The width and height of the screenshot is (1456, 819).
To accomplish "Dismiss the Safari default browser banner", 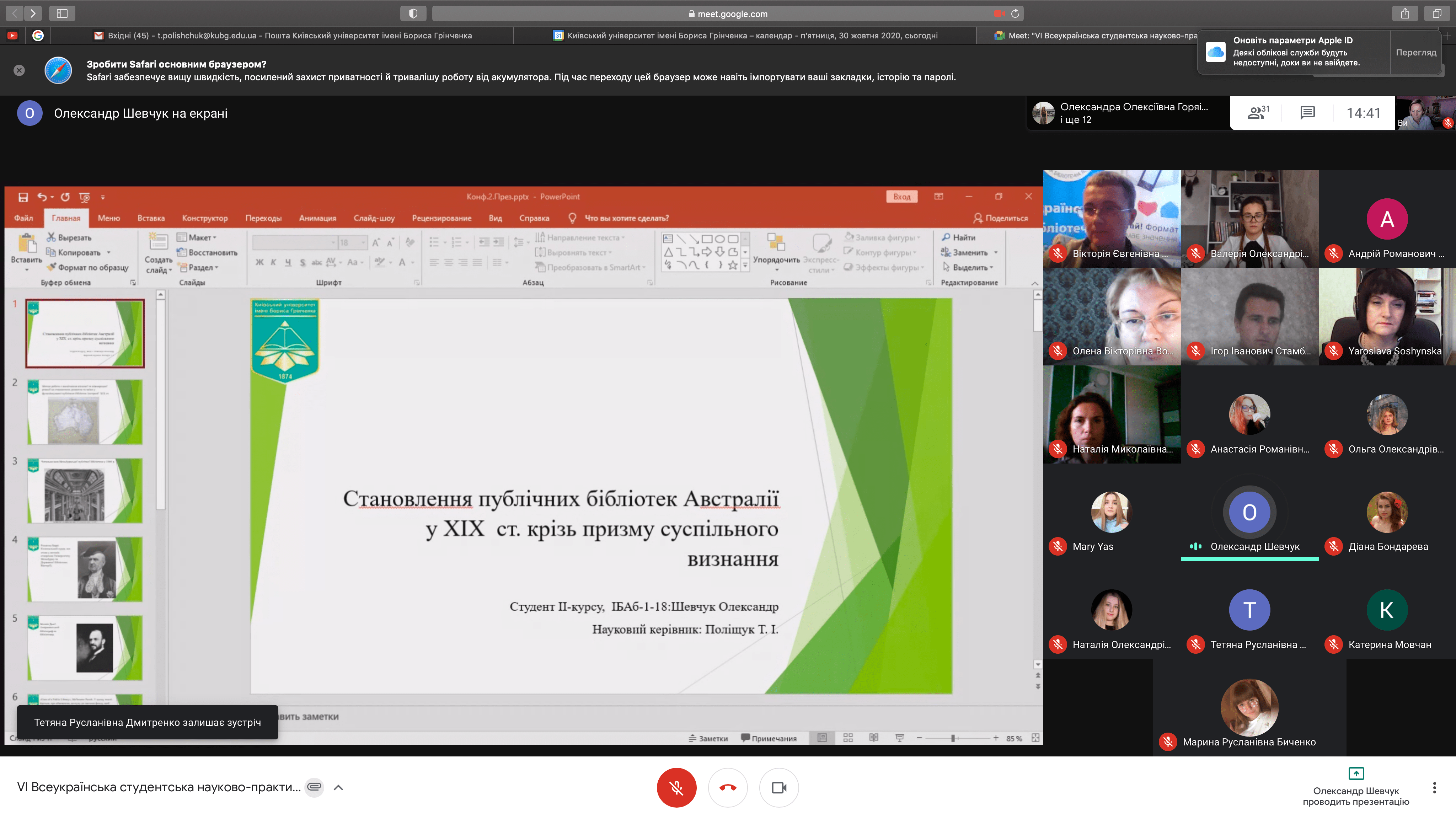I will pos(19,70).
